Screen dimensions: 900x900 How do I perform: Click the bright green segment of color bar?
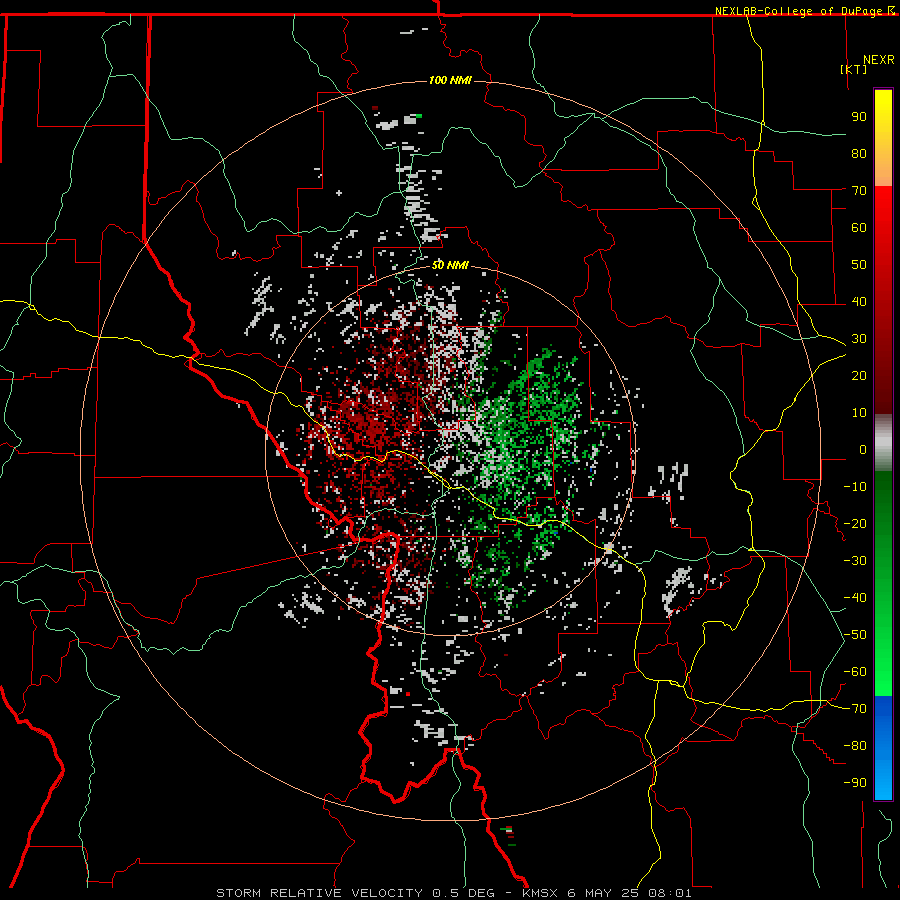click(883, 584)
